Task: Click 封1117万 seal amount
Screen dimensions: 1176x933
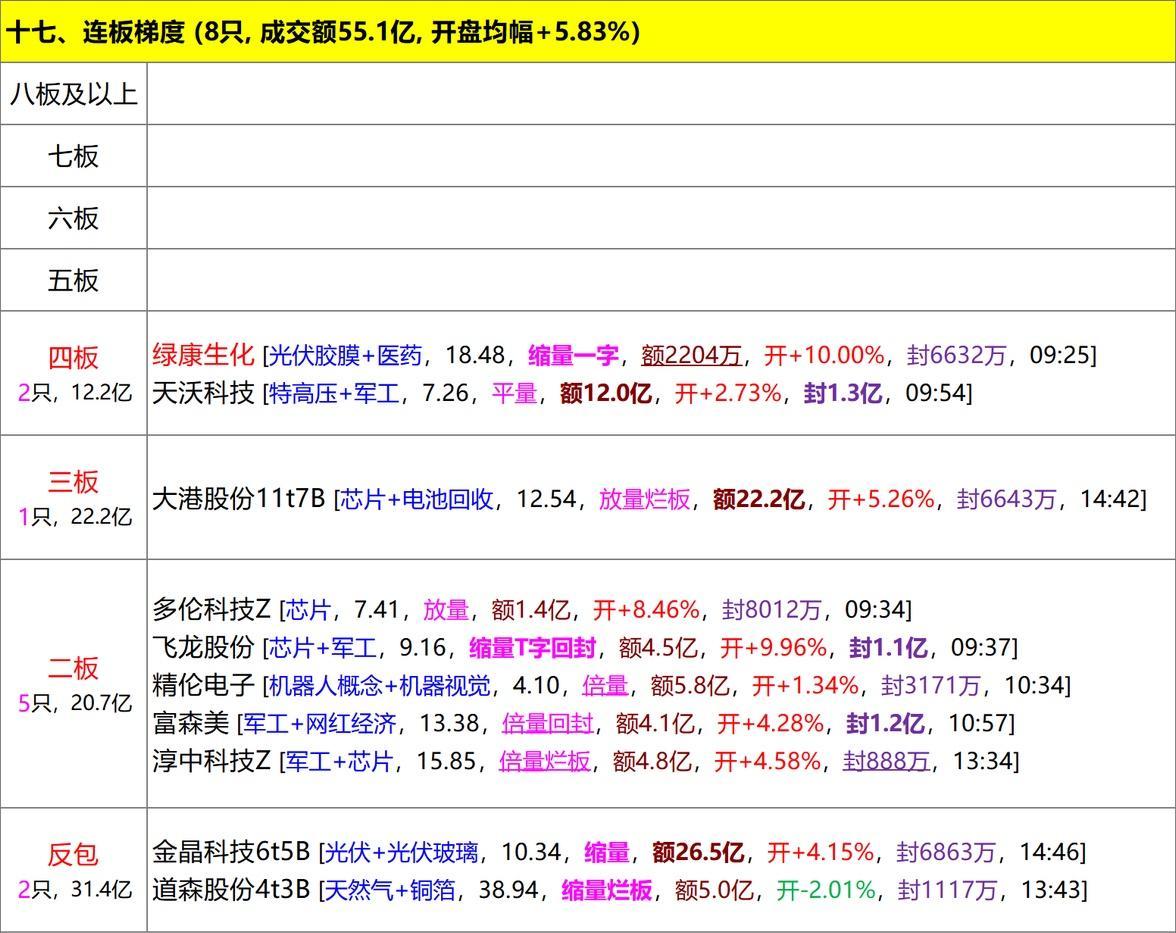Action: pyautogui.click(x=948, y=890)
